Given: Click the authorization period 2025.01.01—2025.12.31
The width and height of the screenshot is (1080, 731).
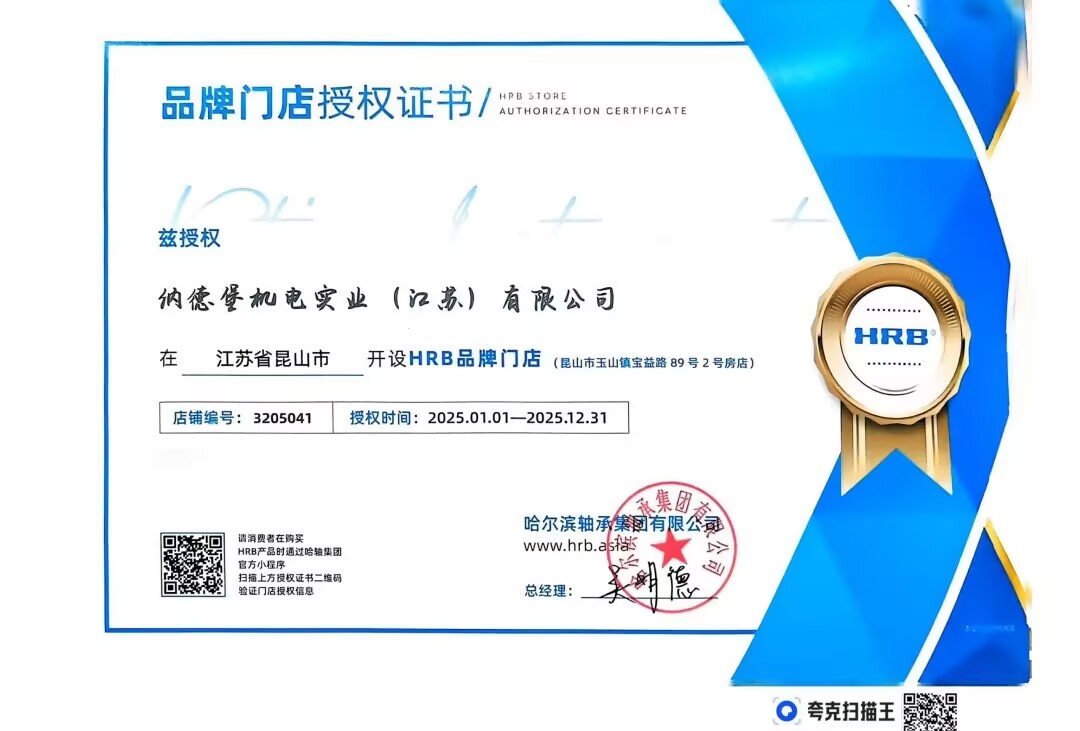Looking at the screenshot, I should pos(517,418).
